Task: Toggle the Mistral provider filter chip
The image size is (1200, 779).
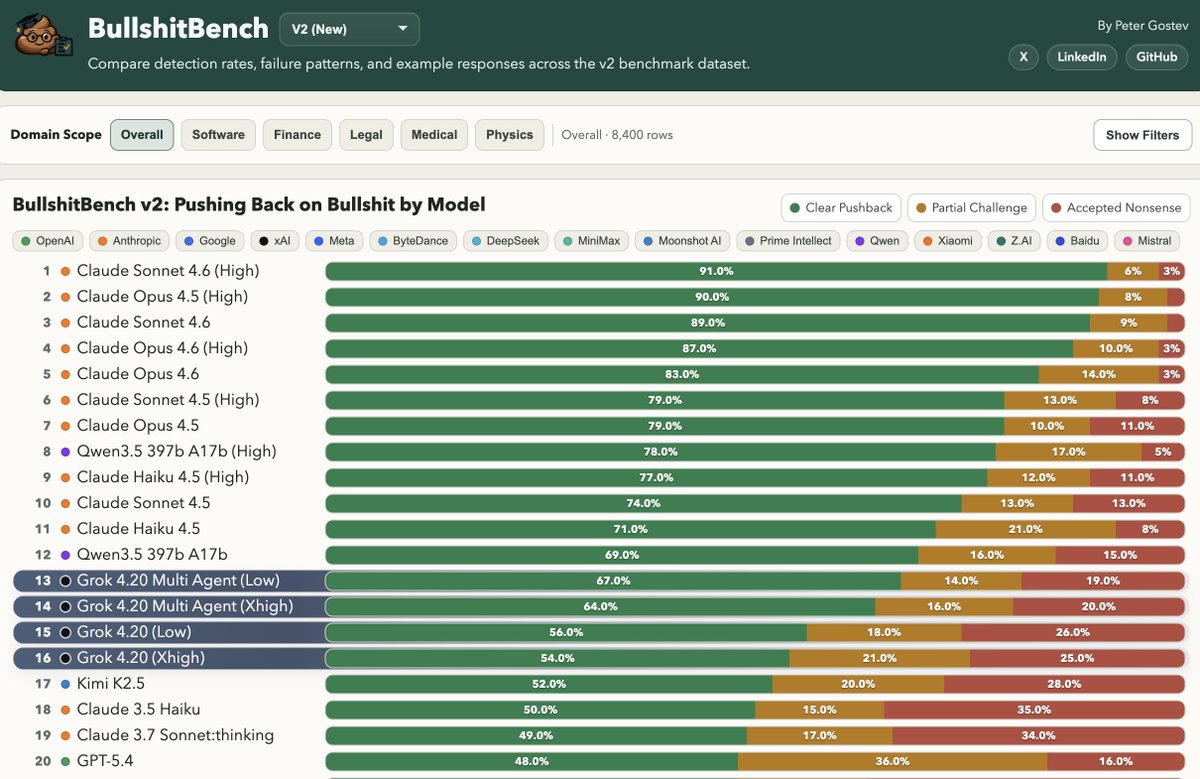Action: (1146, 241)
